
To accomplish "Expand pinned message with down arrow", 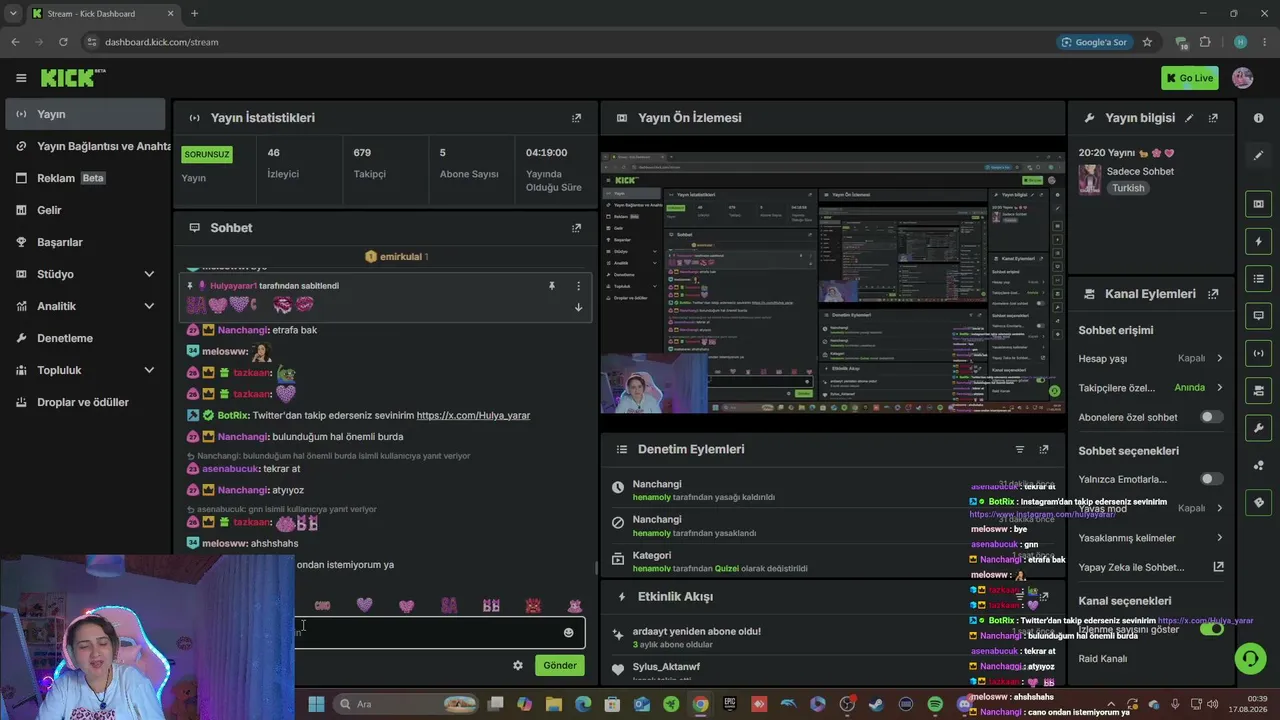I will tap(578, 307).
